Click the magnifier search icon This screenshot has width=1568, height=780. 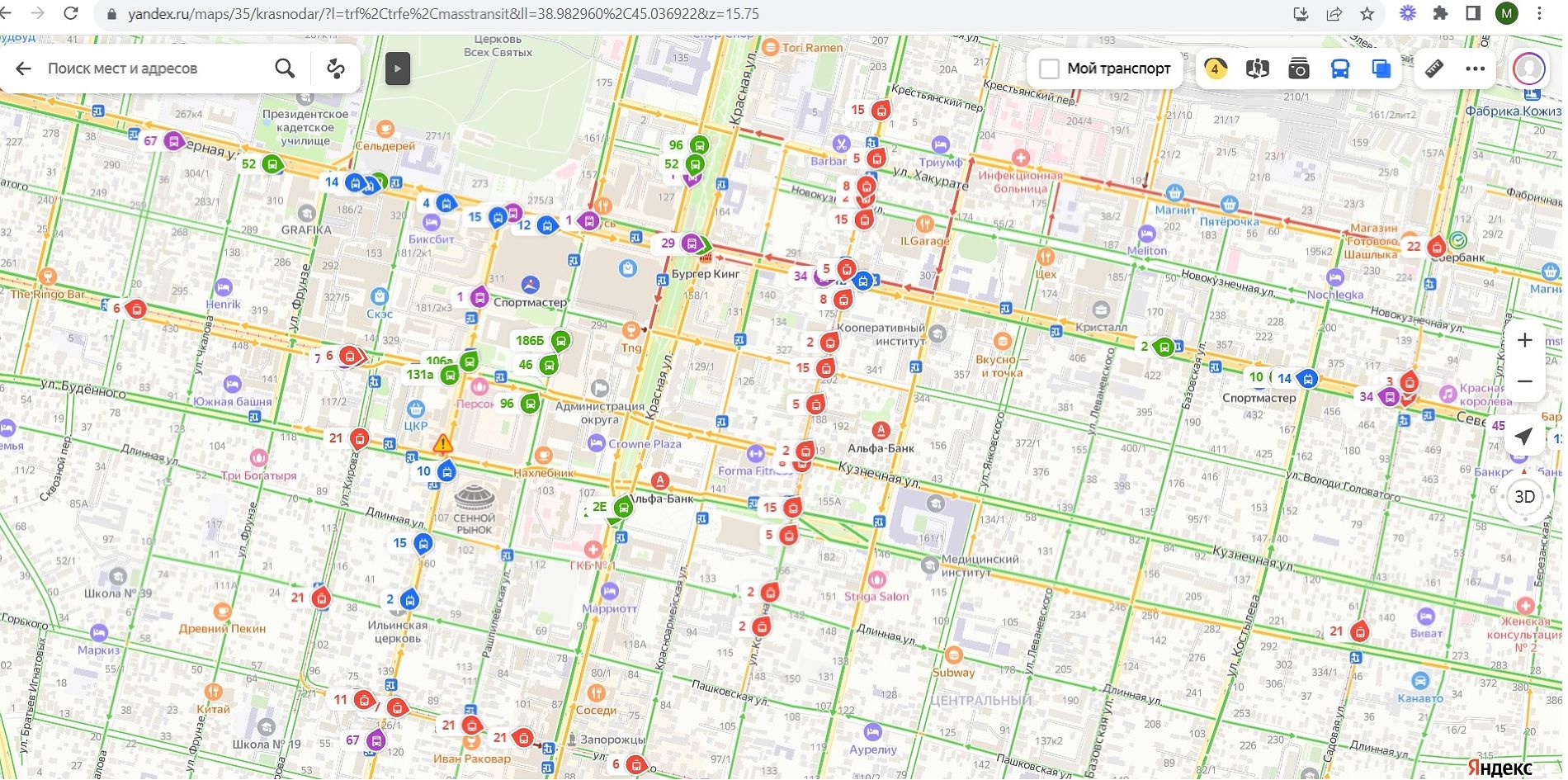click(x=285, y=69)
